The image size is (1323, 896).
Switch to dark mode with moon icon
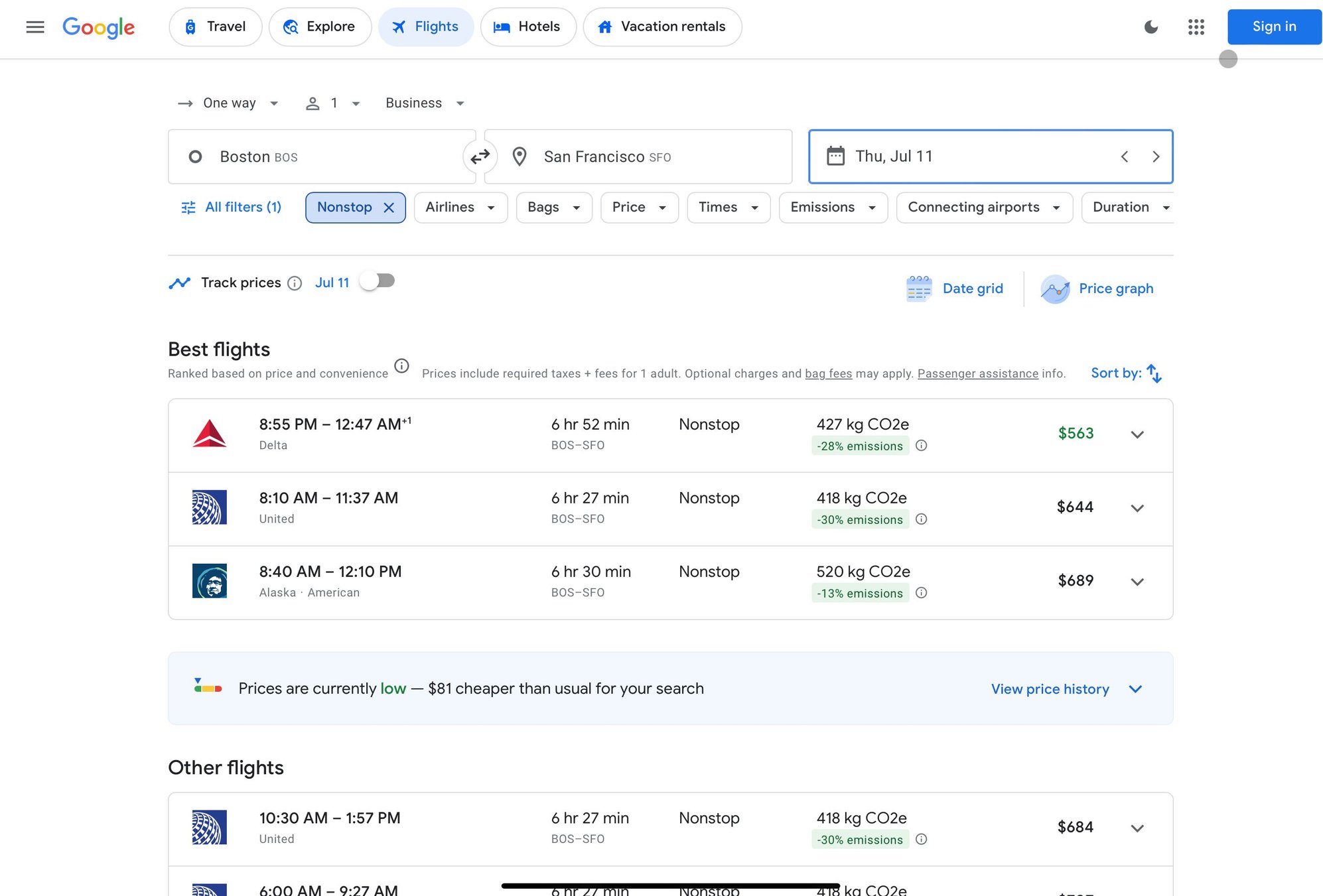[1151, 27]
